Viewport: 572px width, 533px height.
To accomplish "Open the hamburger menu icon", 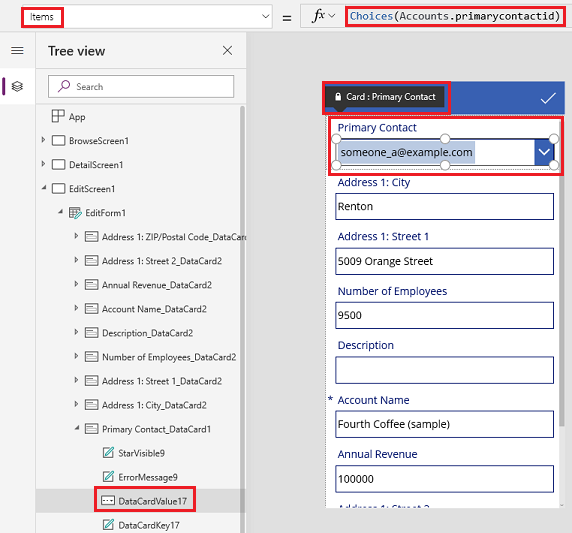I will pyautogui.click(x=17, y=50).
